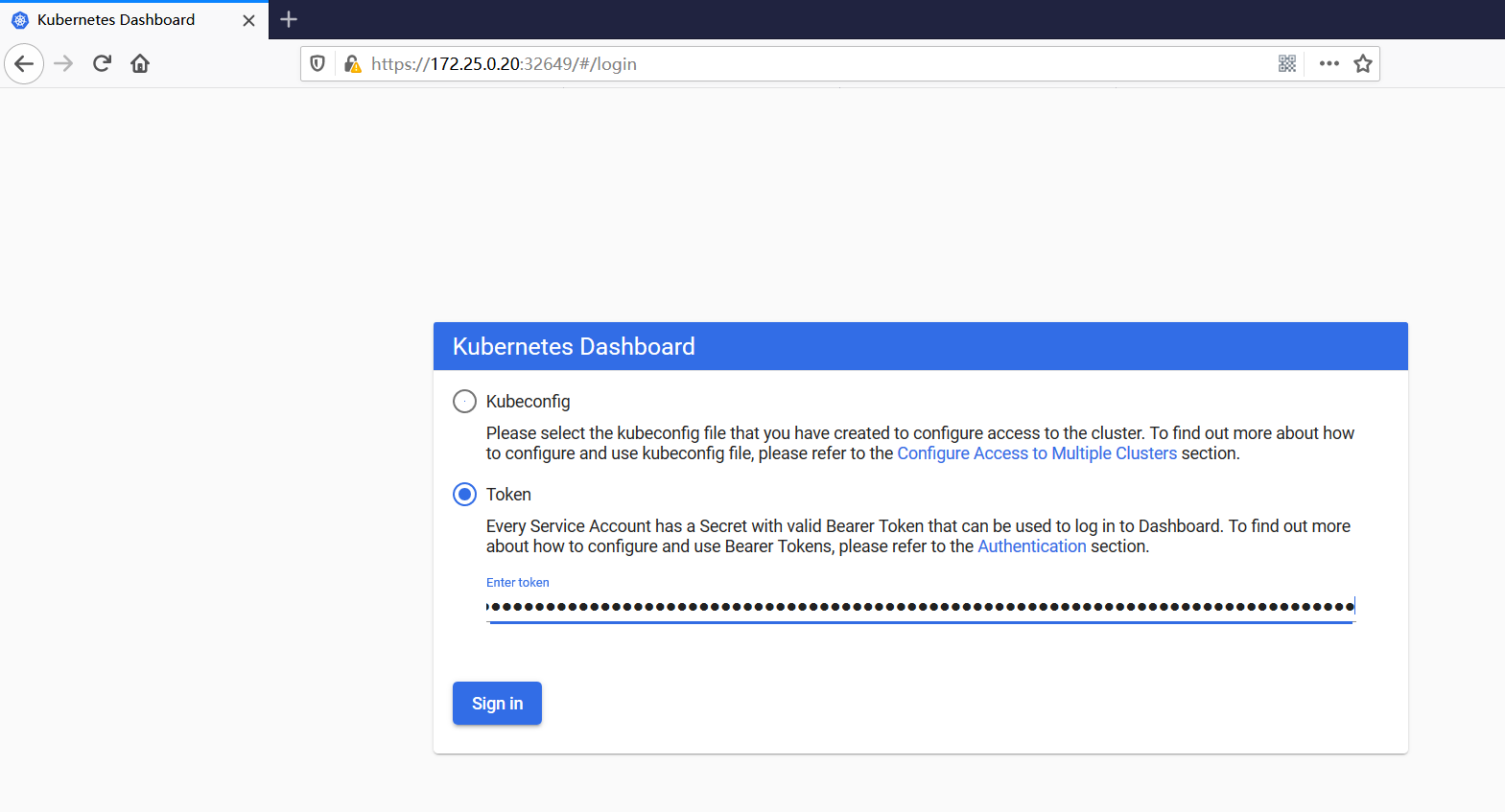The image size is (1505, 812).
Task: Click the Sign in button
Action: tap(497, 704)
